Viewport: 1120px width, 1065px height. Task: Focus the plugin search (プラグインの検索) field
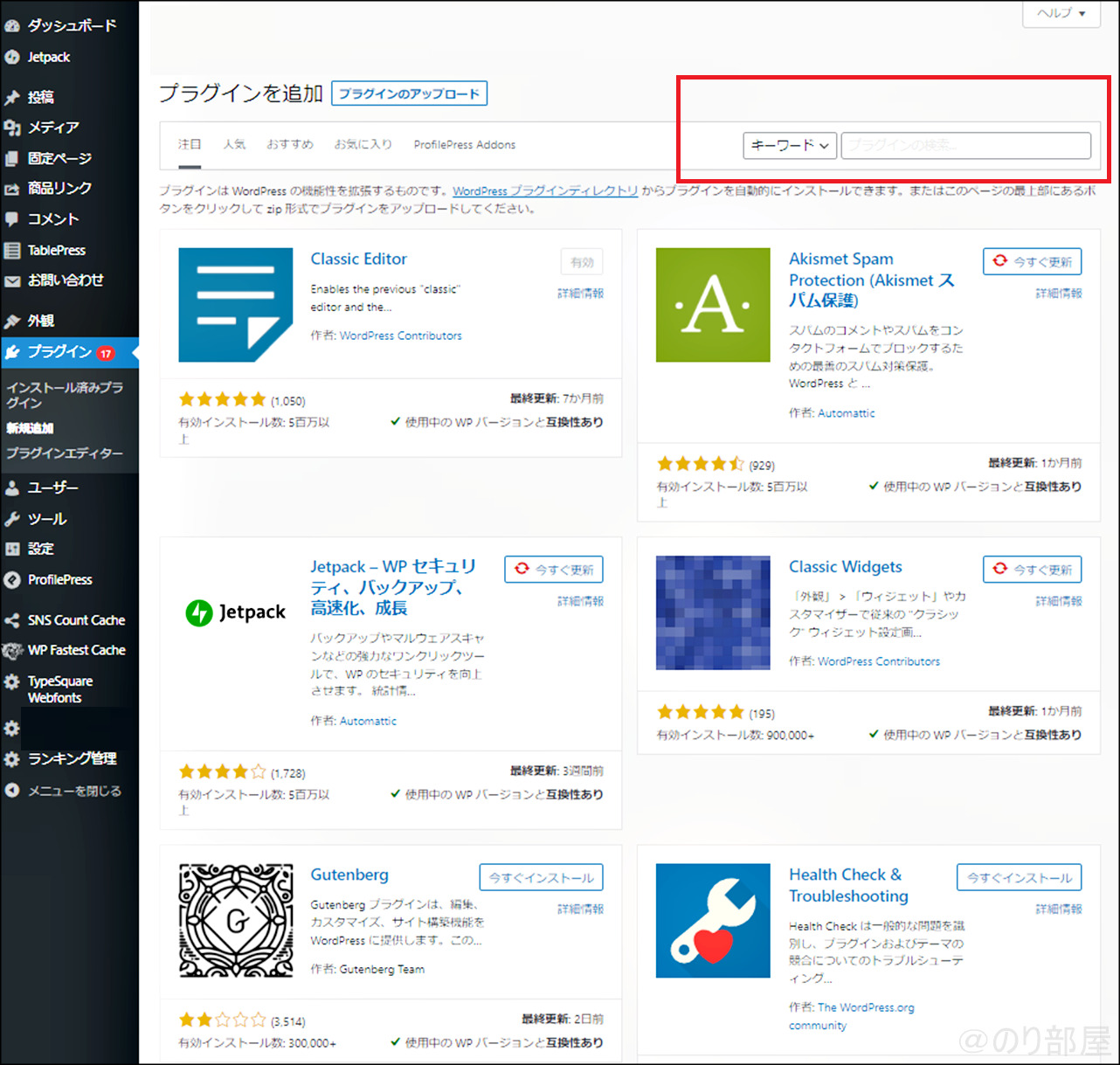click(x=965, y=146)
